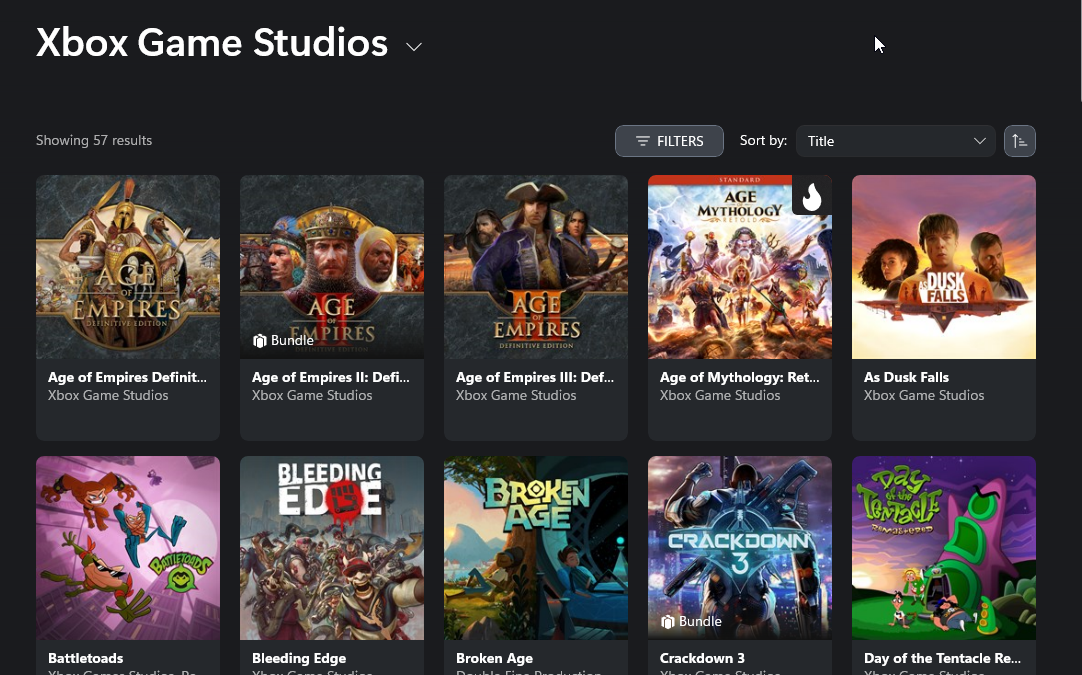Open Age of Empires Definitive Edition cover art
The width and height of the screenshot is (1082, 675).
pyautogui.click(x=128, y=267)
